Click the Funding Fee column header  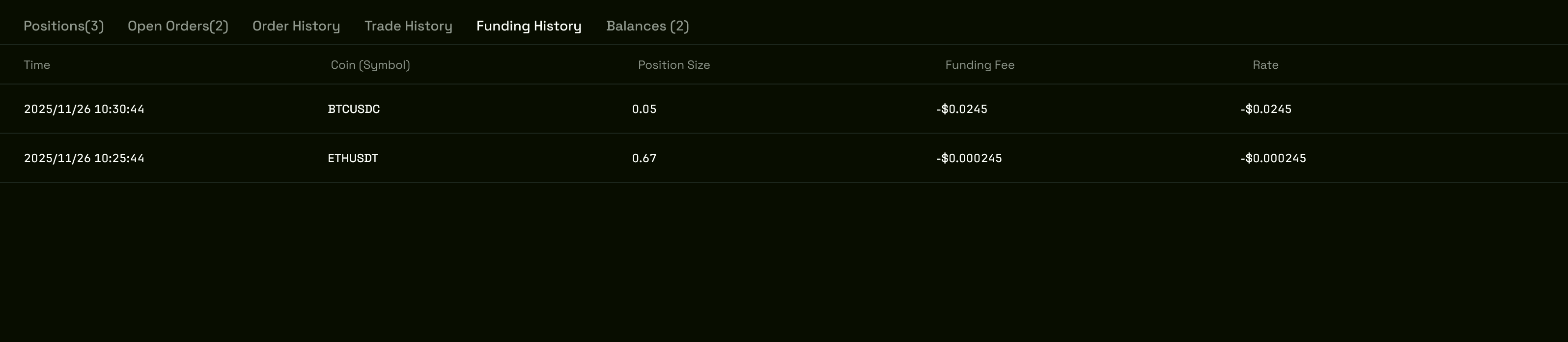(980, 65)
